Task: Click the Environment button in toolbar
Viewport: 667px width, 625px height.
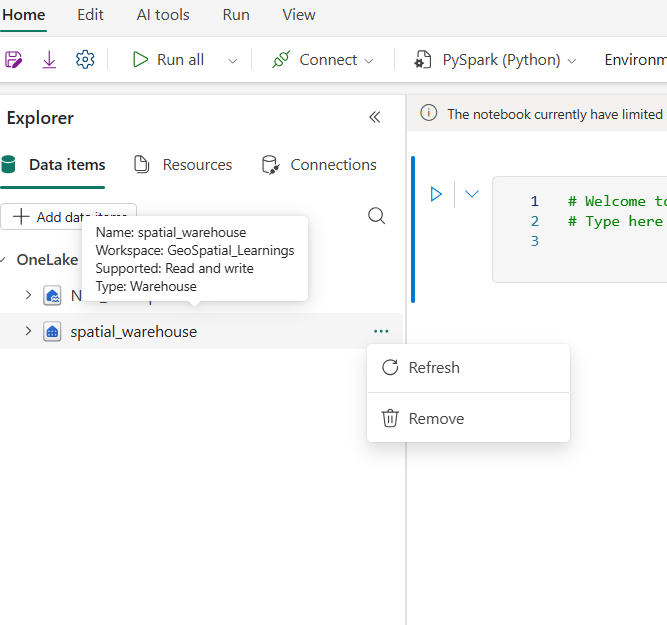Action: pyautogui.click(x=636, y=60)
